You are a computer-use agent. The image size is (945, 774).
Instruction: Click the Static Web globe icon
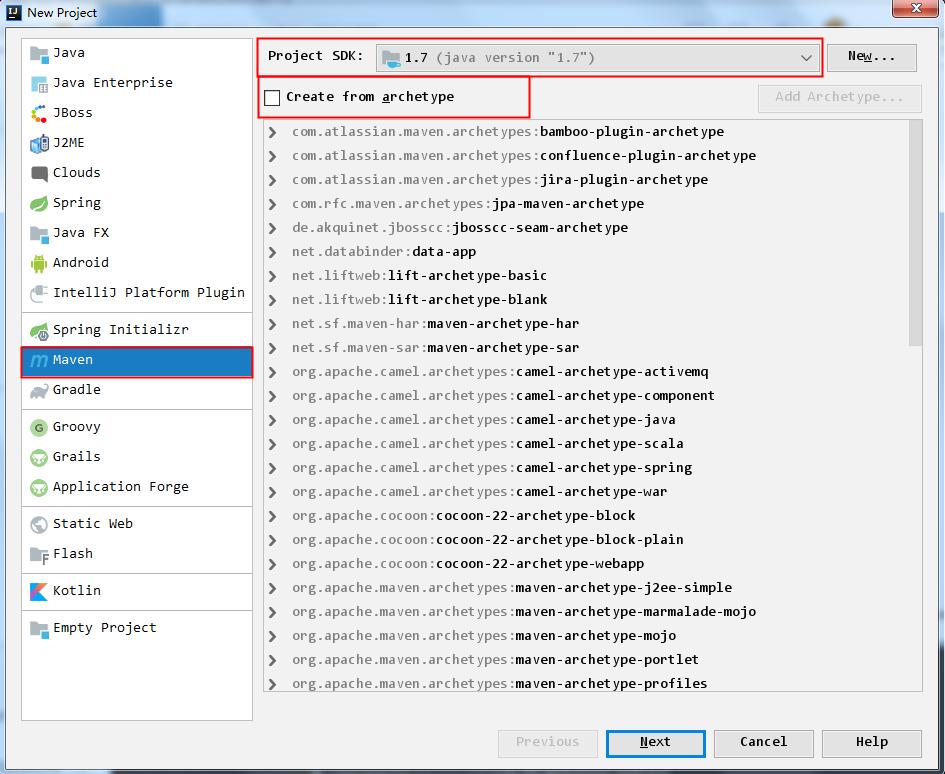(39, 524)
